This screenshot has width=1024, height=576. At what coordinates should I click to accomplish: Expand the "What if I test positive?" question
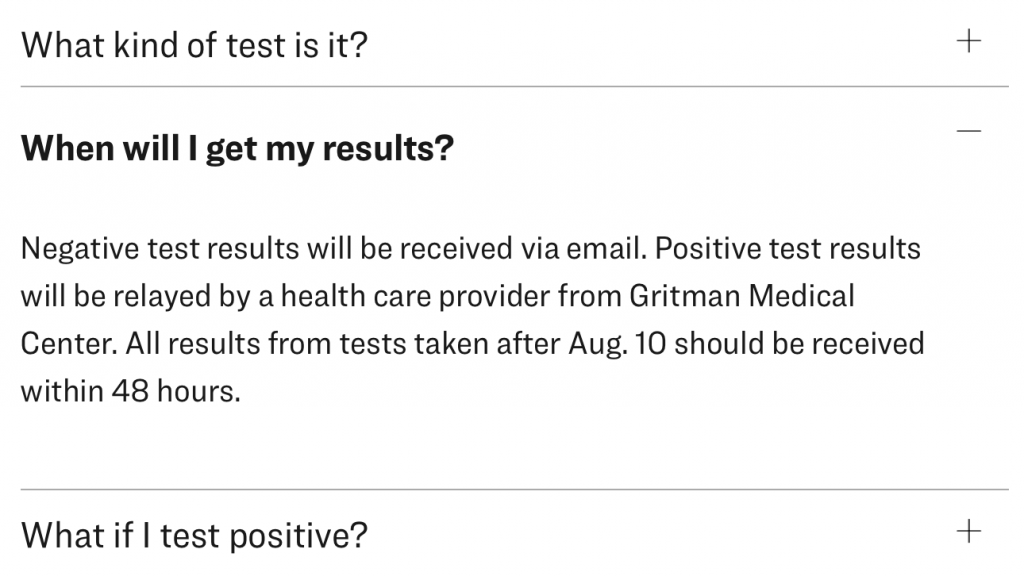click(195, 535)
